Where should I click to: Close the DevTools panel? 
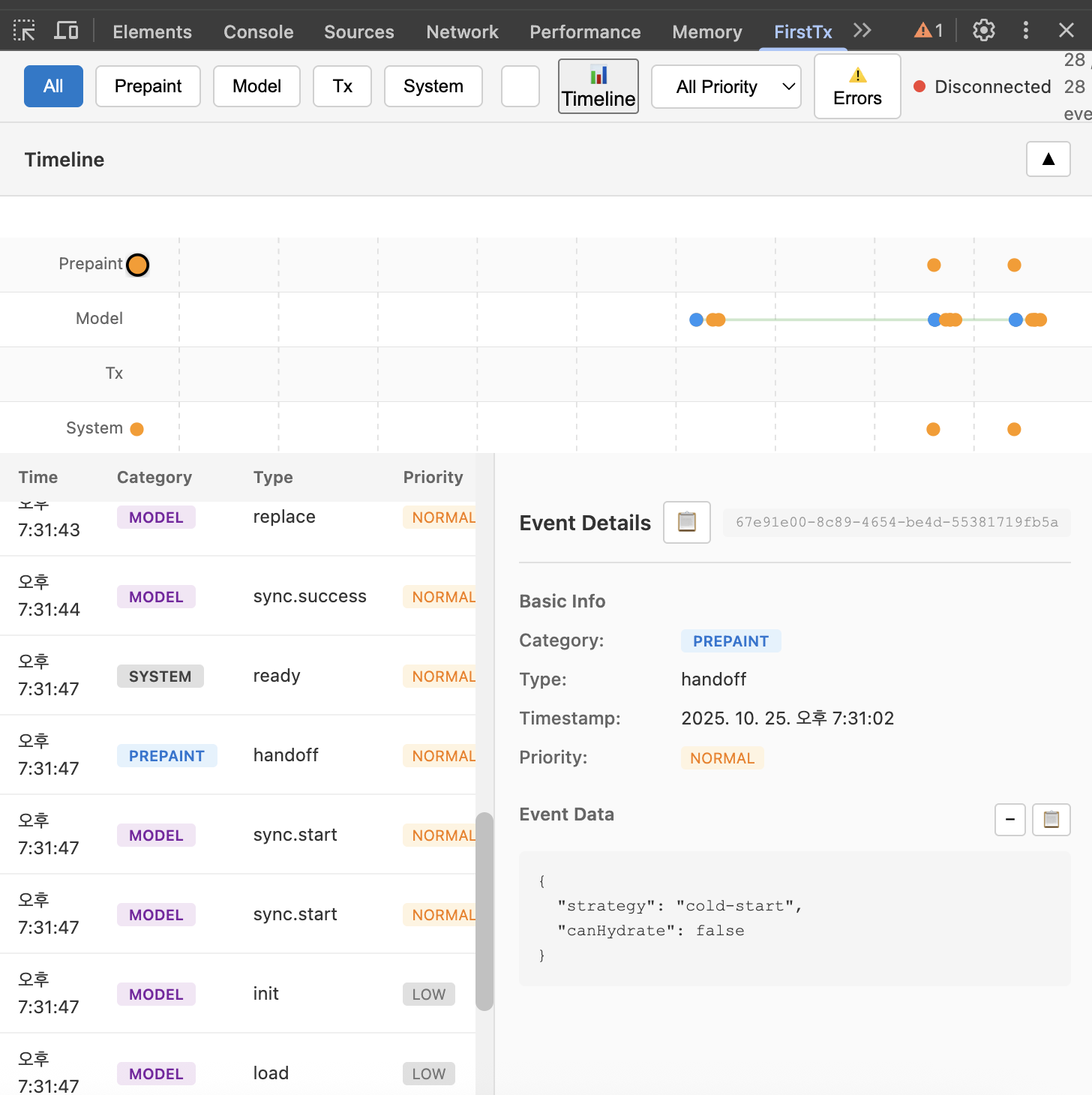1066,31
